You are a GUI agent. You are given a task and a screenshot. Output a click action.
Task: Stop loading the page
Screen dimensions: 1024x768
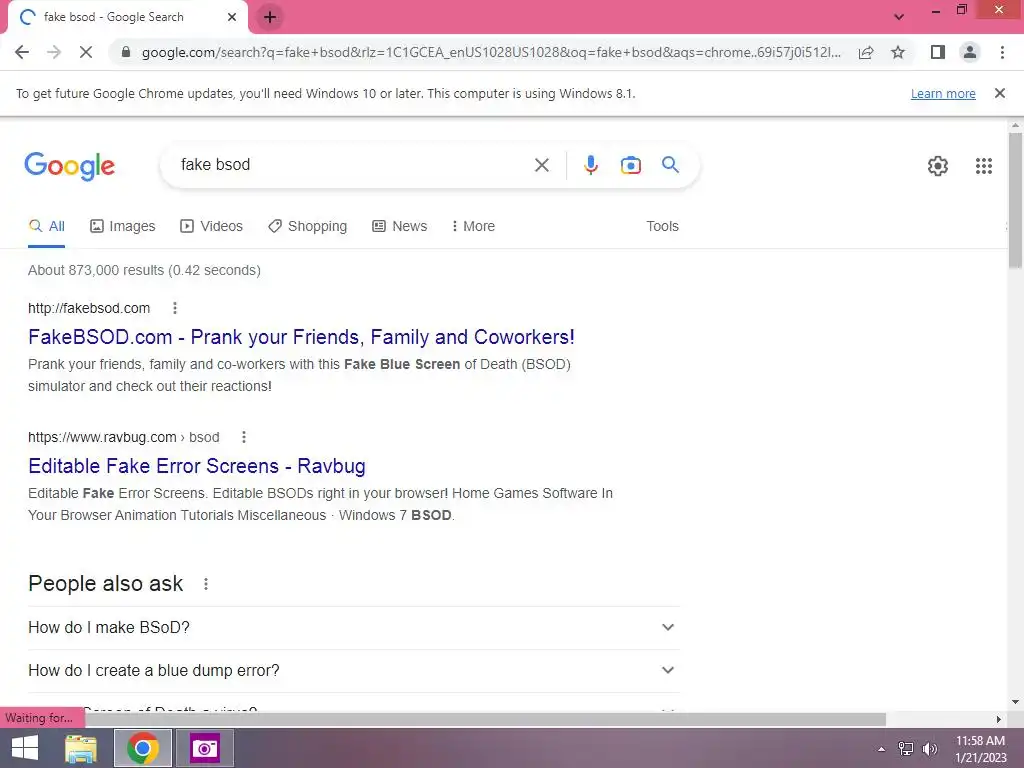pyautogui.click(x=86, y=52)
